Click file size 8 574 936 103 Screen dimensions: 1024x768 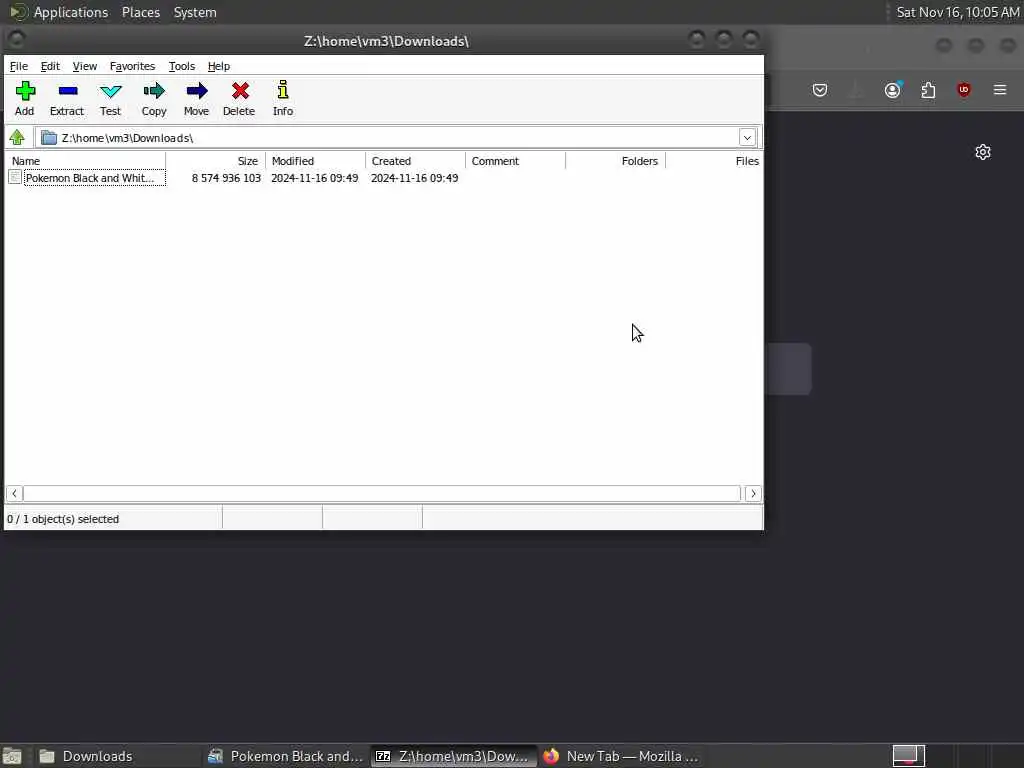point(226,178)
